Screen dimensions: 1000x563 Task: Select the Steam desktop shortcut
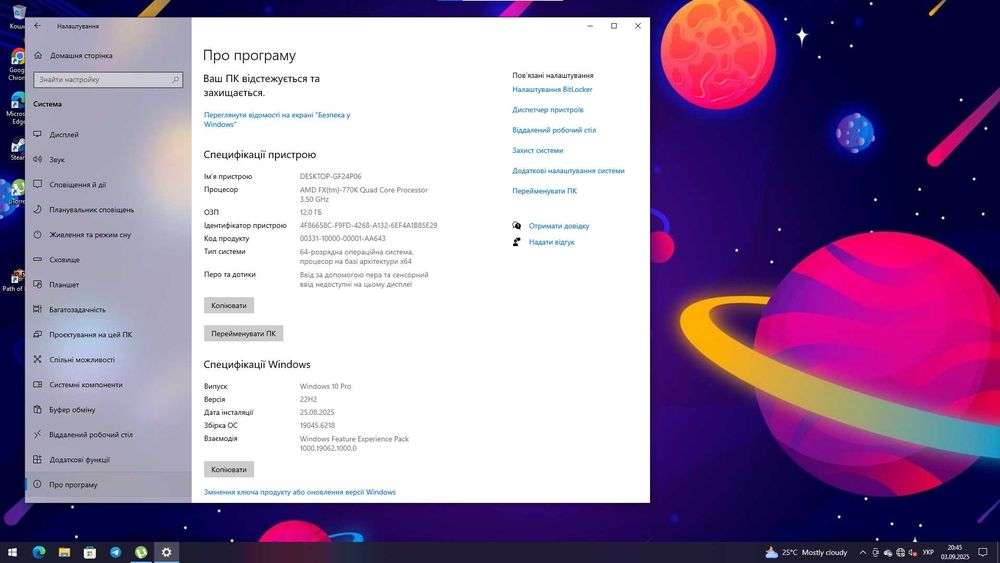point(17,149)
